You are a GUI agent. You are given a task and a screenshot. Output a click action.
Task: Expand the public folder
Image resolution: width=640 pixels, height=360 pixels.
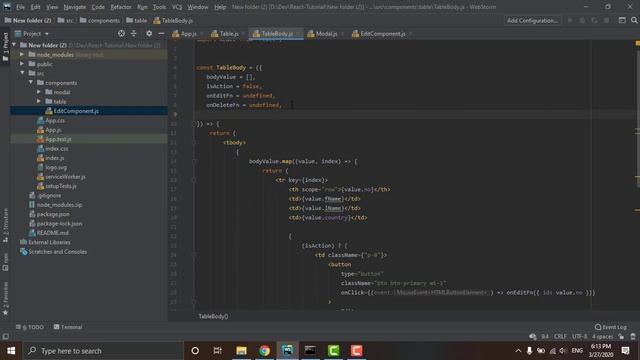22,64
